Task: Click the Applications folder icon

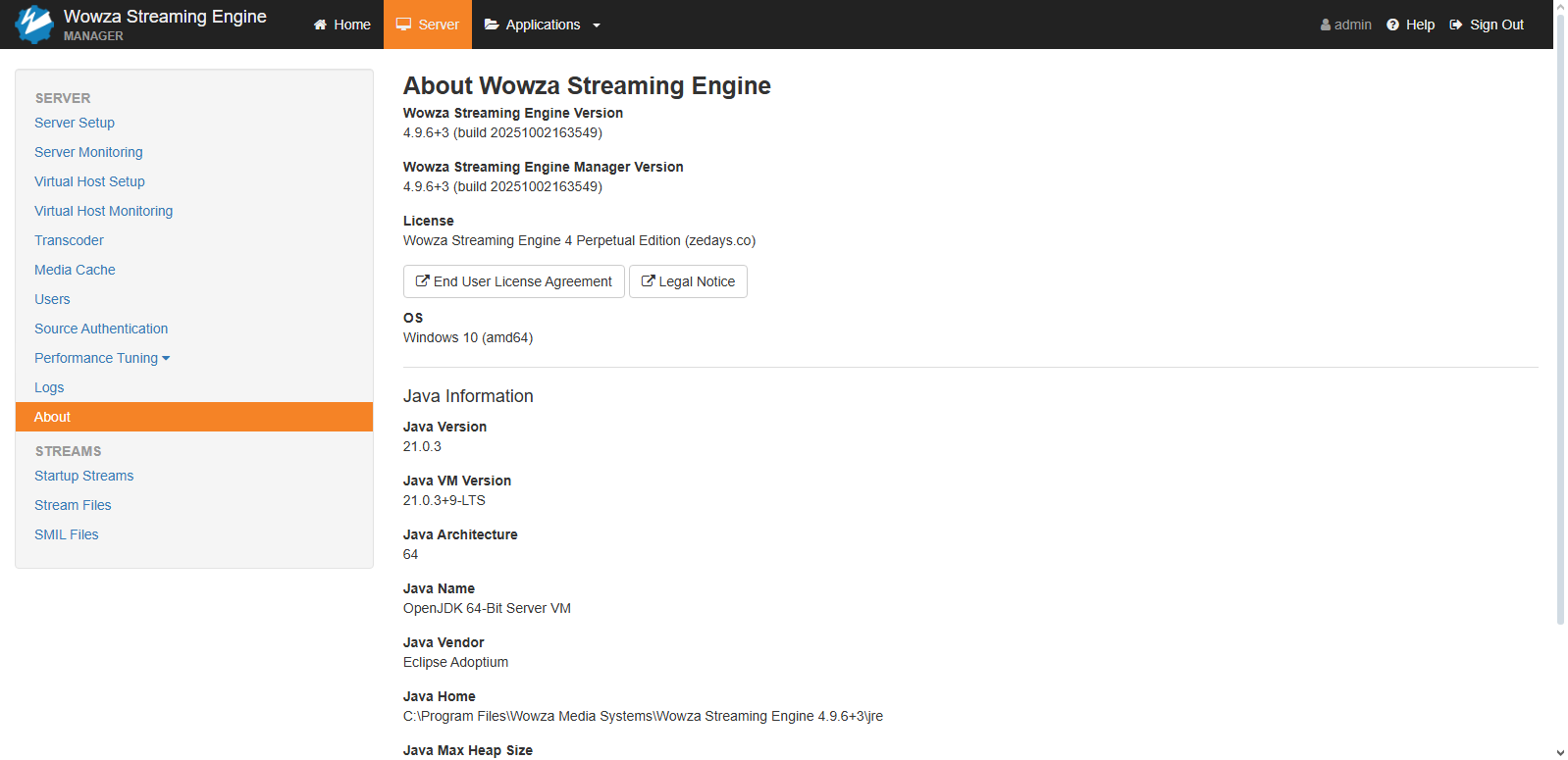Action: click(x=492, y=25)
